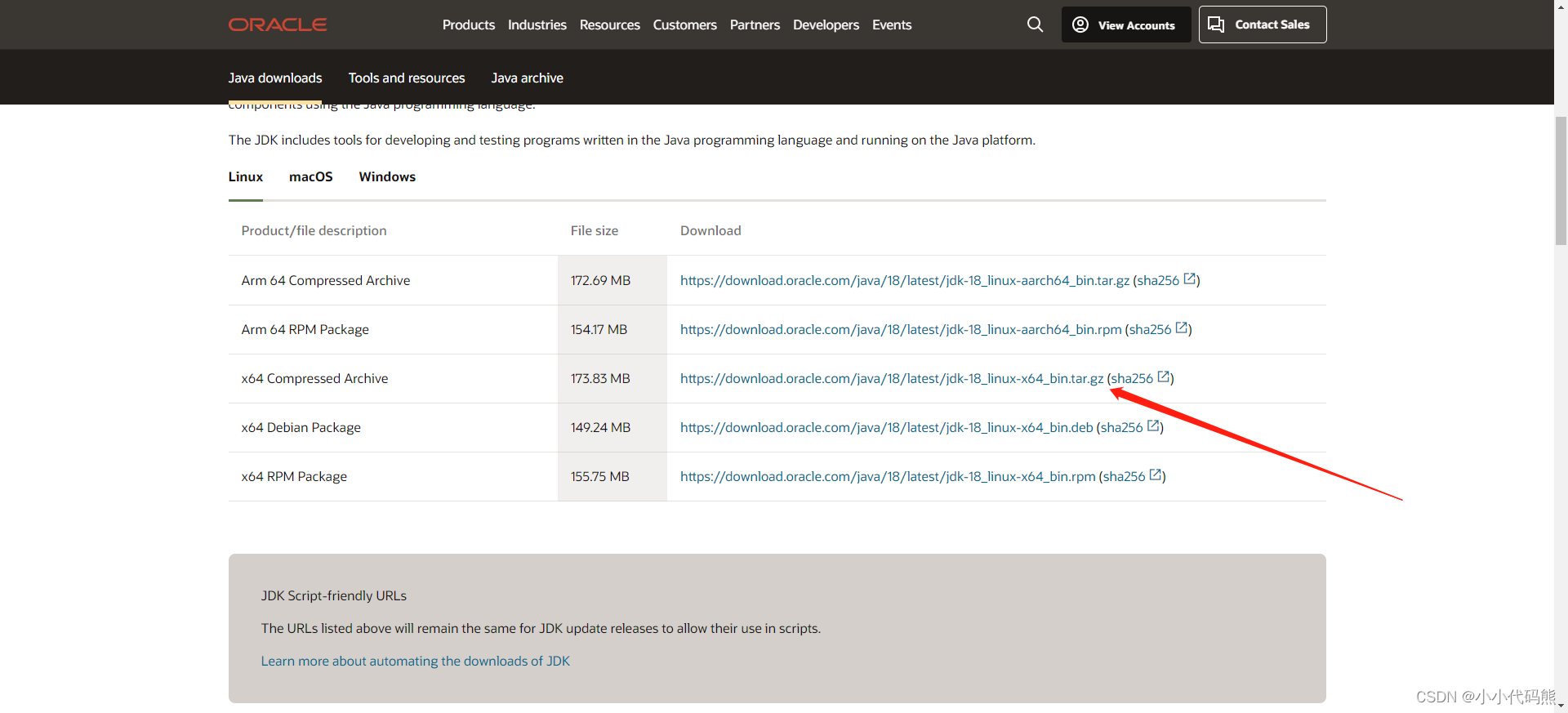
Task: Click the scrollbar up arrow
Action: coord(1561,7)
